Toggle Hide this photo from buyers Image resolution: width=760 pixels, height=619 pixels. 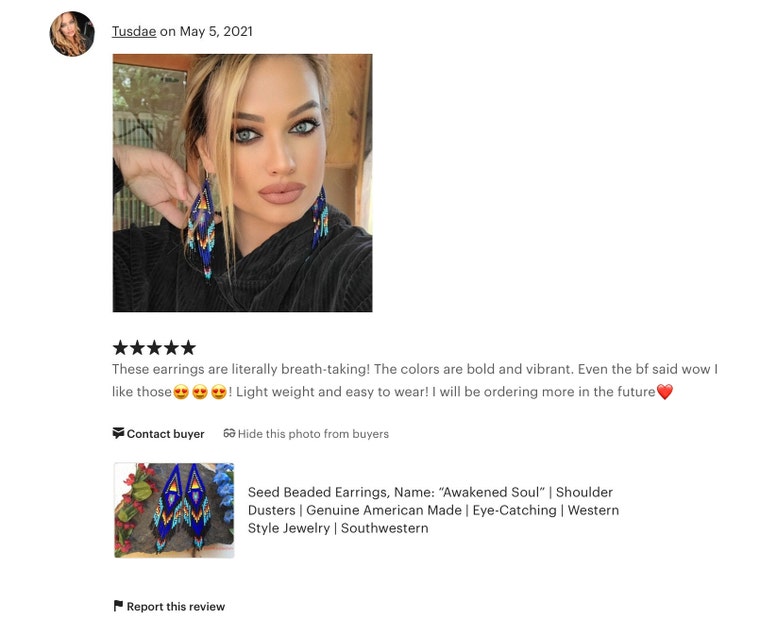click(x=306, y=433)
